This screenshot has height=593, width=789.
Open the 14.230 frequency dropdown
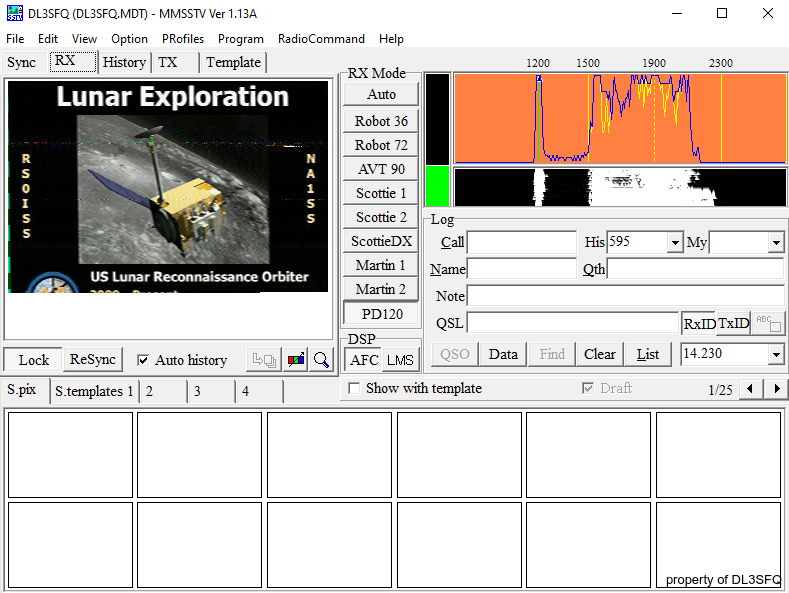click(776, 354)
